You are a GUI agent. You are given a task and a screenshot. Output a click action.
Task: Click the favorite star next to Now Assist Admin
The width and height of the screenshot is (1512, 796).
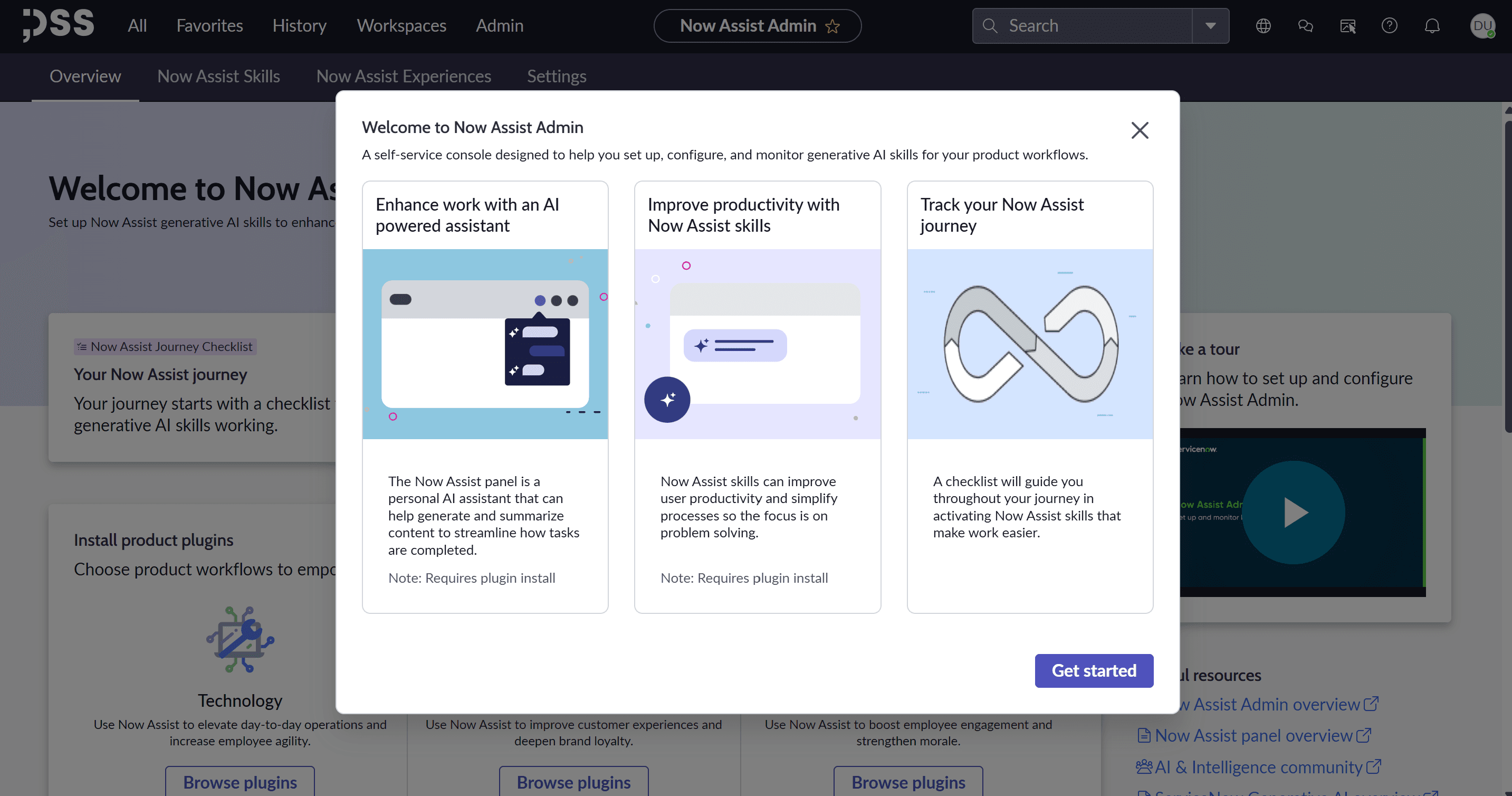(832, 26)
